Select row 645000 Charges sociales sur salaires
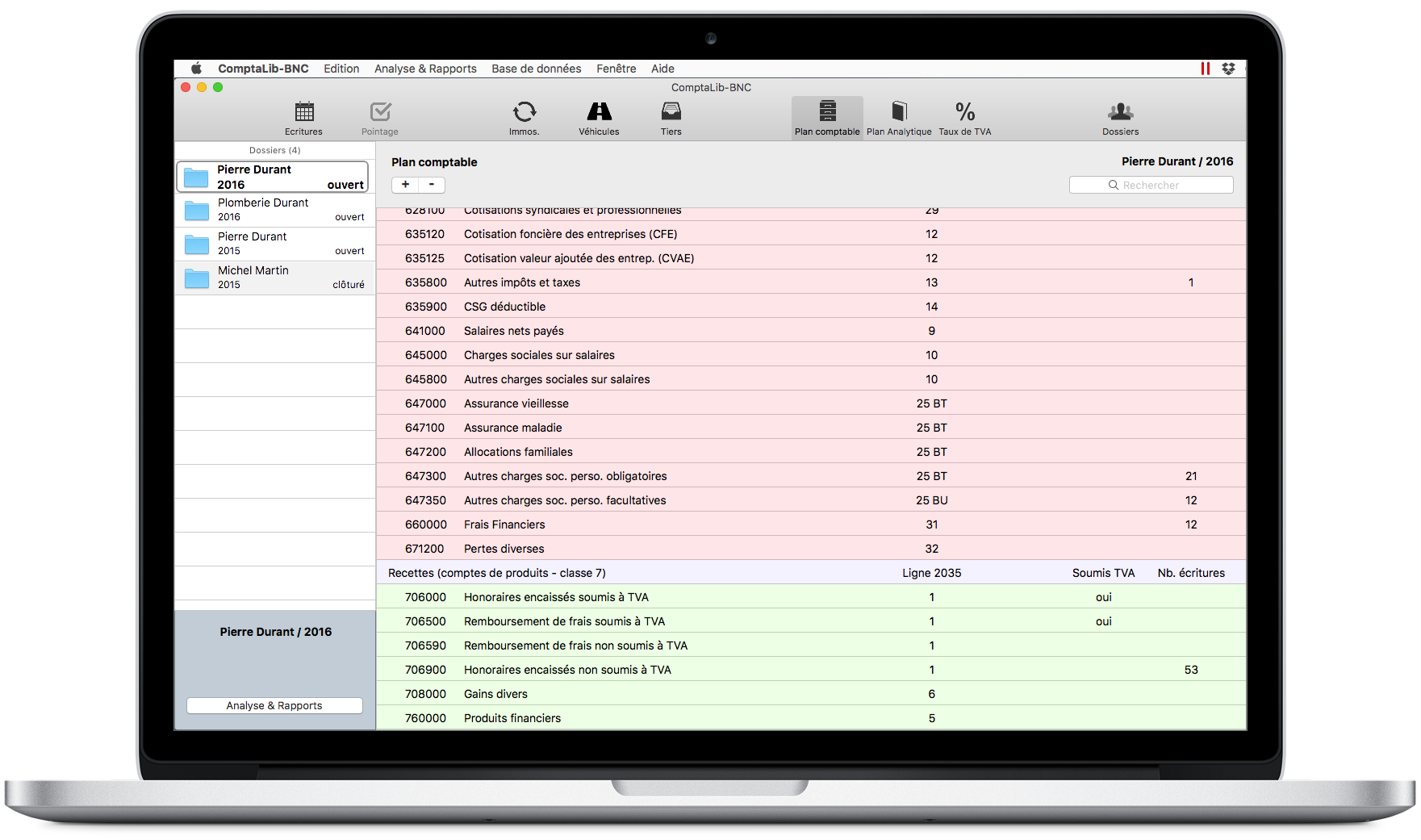The width and height of the screenshot is (1421, 840). point(811,355)
